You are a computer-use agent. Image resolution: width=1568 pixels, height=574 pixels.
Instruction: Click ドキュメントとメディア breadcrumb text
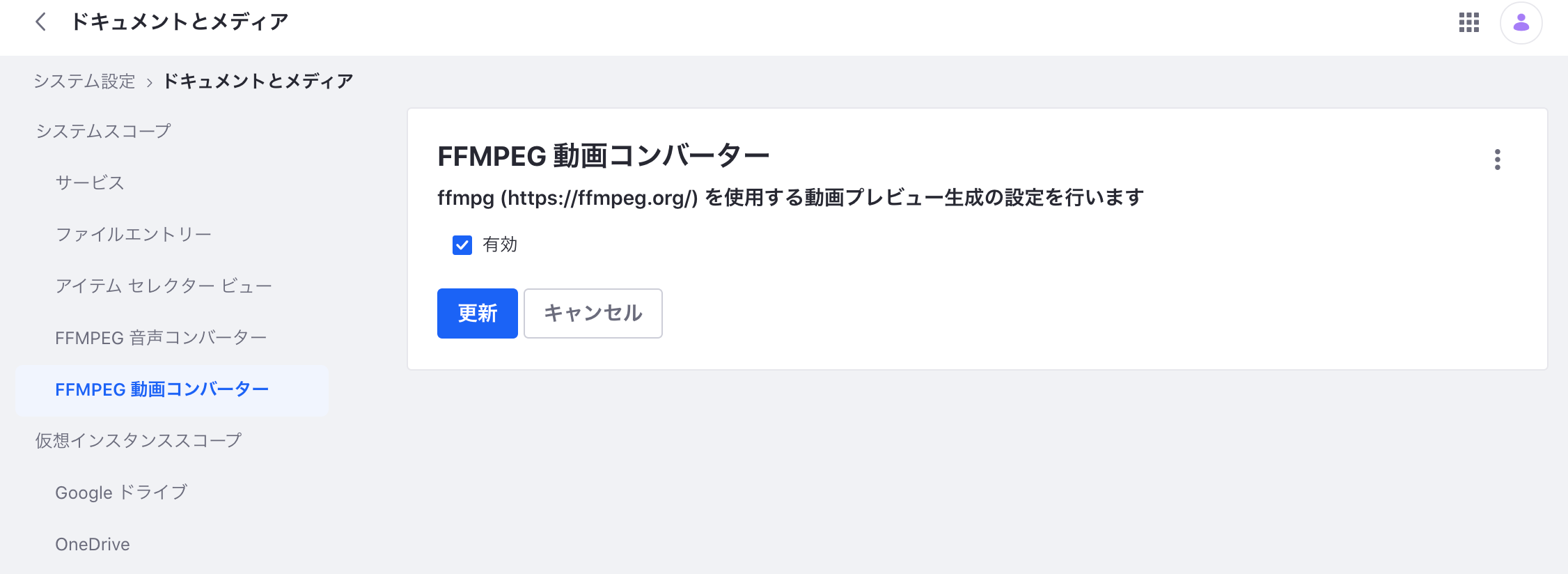click(x=258, y=82)
